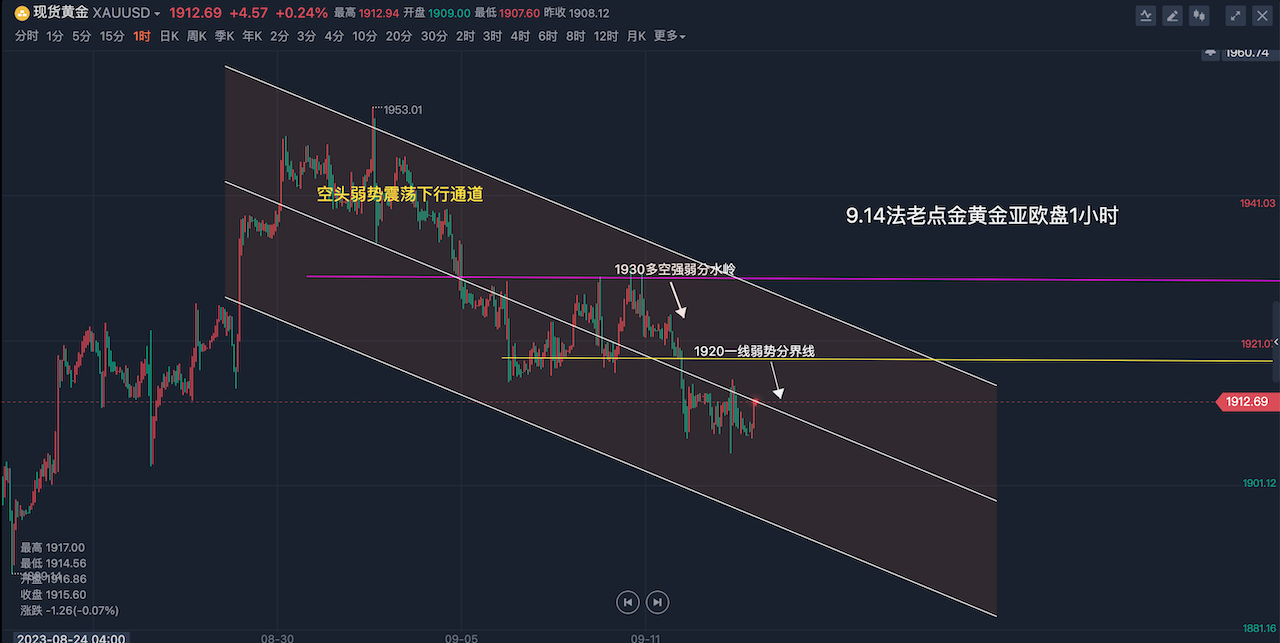The width and height of the screenshot is (1280, 643).
Task: Switch chart type with candlestick icon
Action: click(x=1200, y=15)
